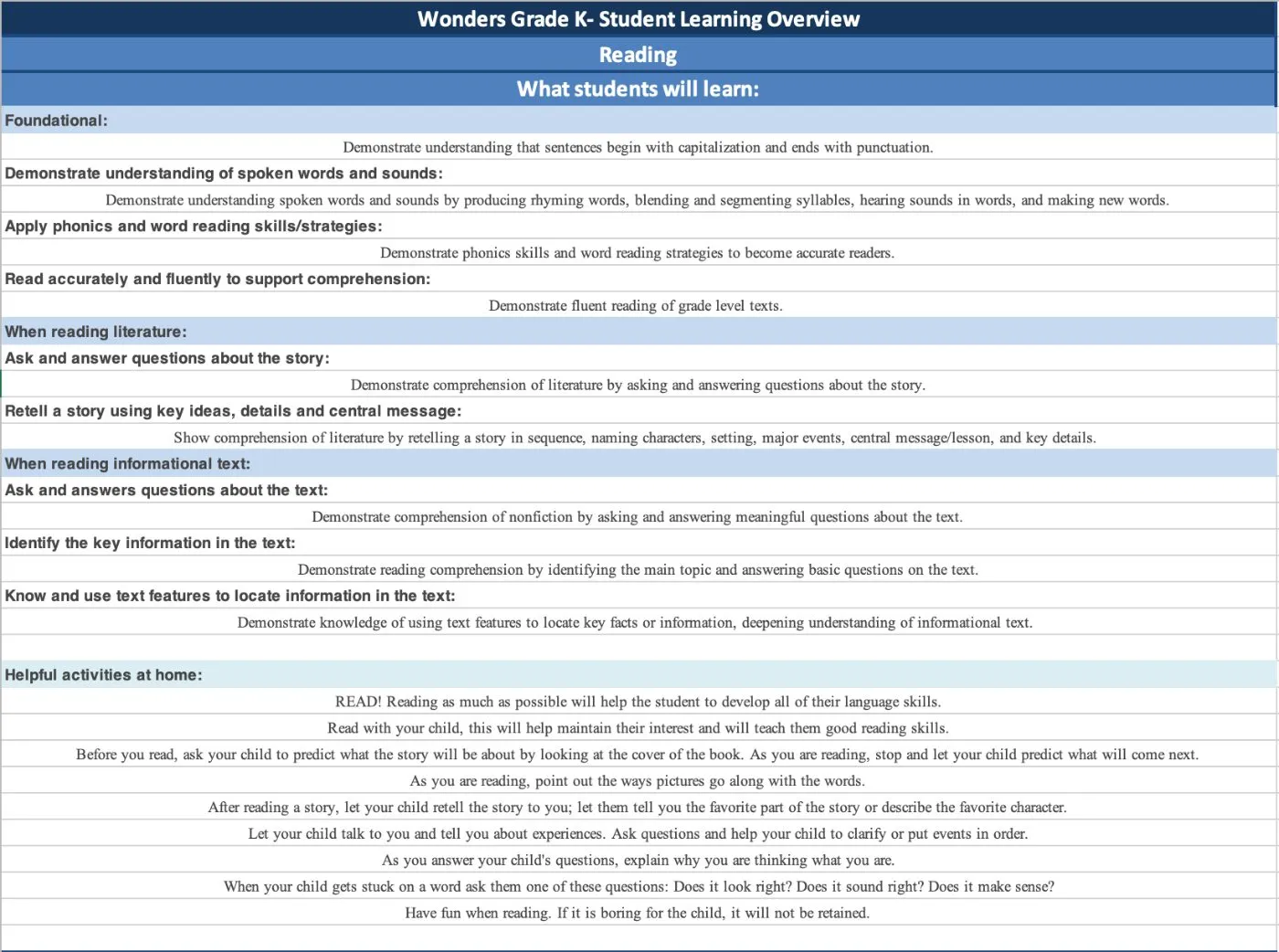Click the cell about comprehension of literature by asking questions
Viewport: 1279px width, 952px height.
point(639,385)
